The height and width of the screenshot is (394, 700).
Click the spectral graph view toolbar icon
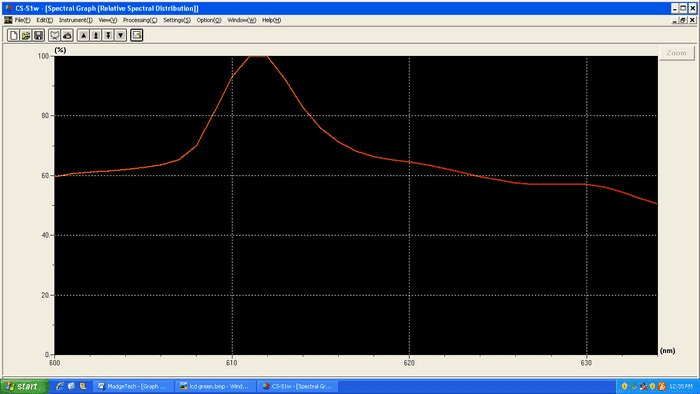(x=137, y=35)
